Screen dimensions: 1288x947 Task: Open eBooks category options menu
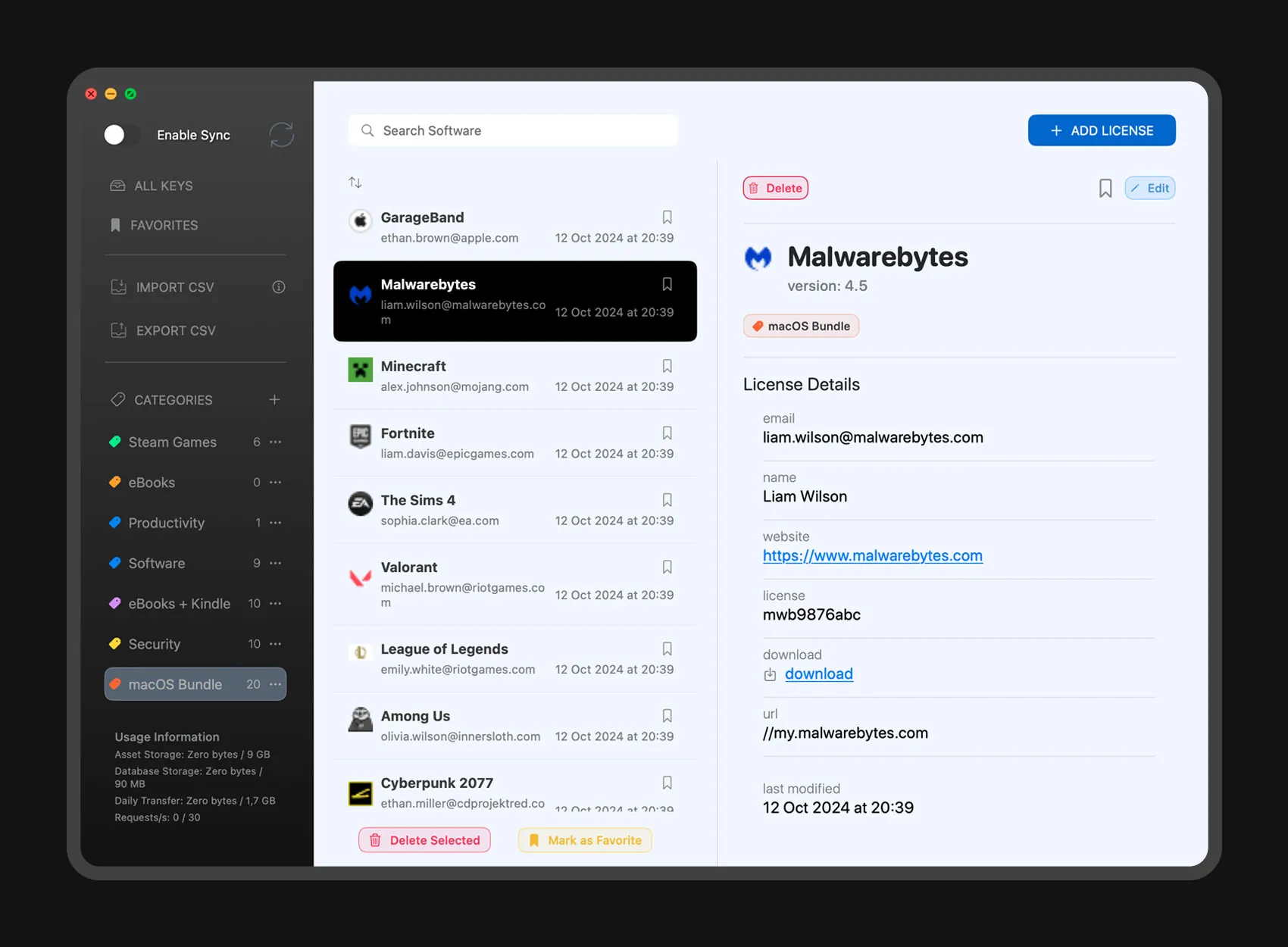click(276, 482)
